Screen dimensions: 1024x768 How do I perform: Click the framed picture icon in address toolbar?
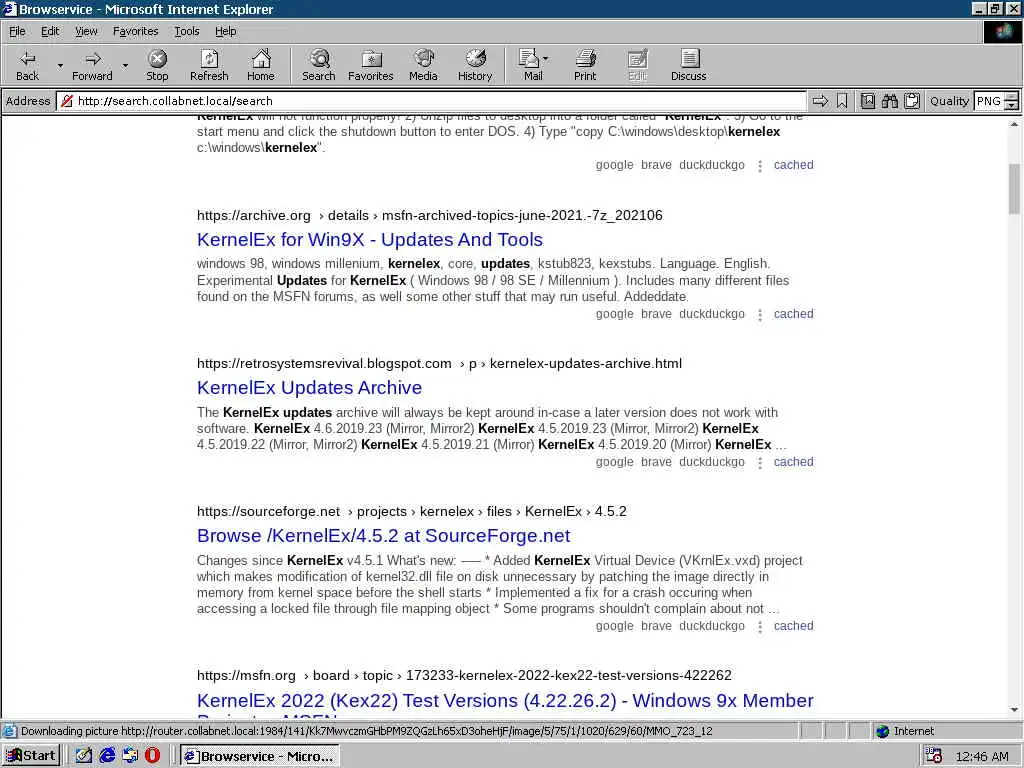867,101
